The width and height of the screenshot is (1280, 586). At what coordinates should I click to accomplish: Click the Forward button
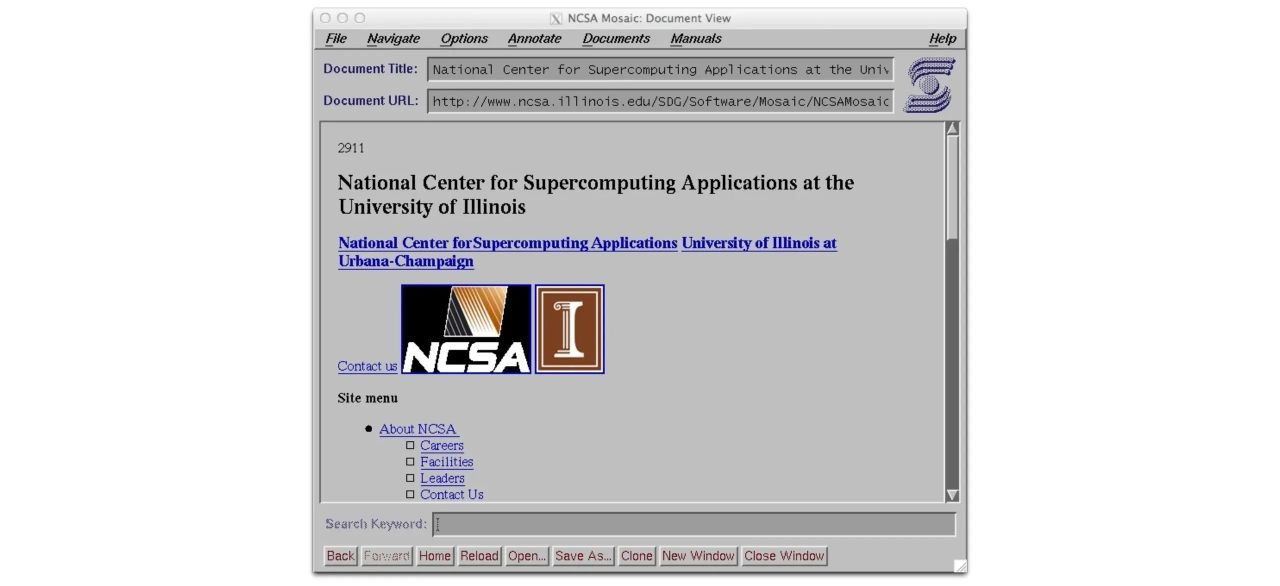point(386,556)
